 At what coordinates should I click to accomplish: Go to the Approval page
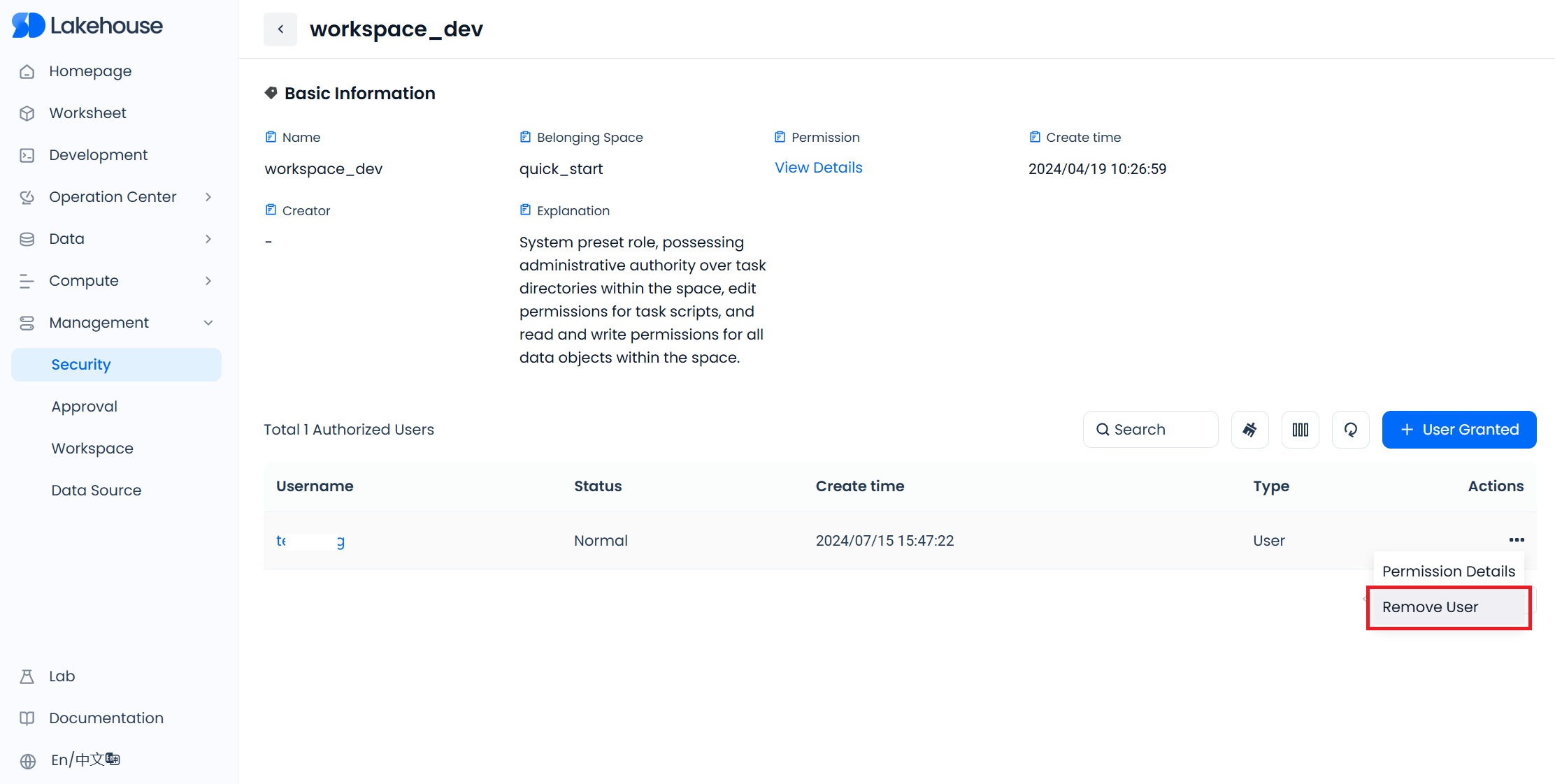pyautogui.click(x=85, y=407)
